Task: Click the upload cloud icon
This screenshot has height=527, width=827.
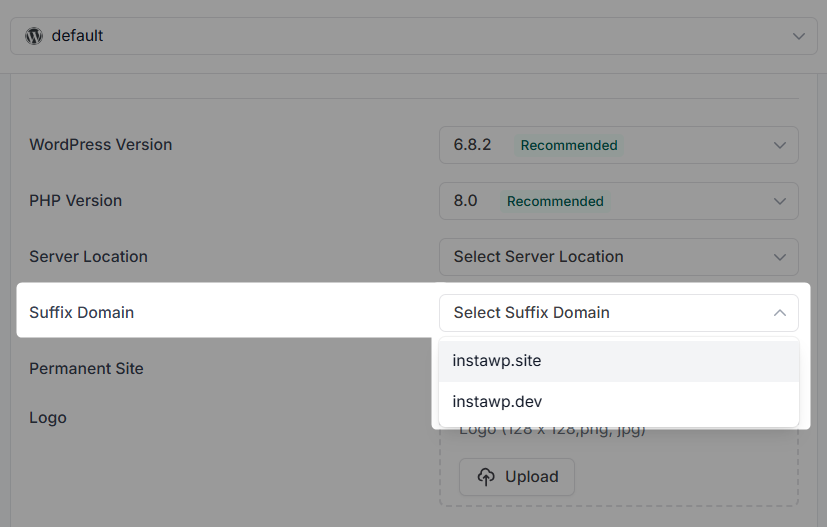Action: tap(486, 477)
